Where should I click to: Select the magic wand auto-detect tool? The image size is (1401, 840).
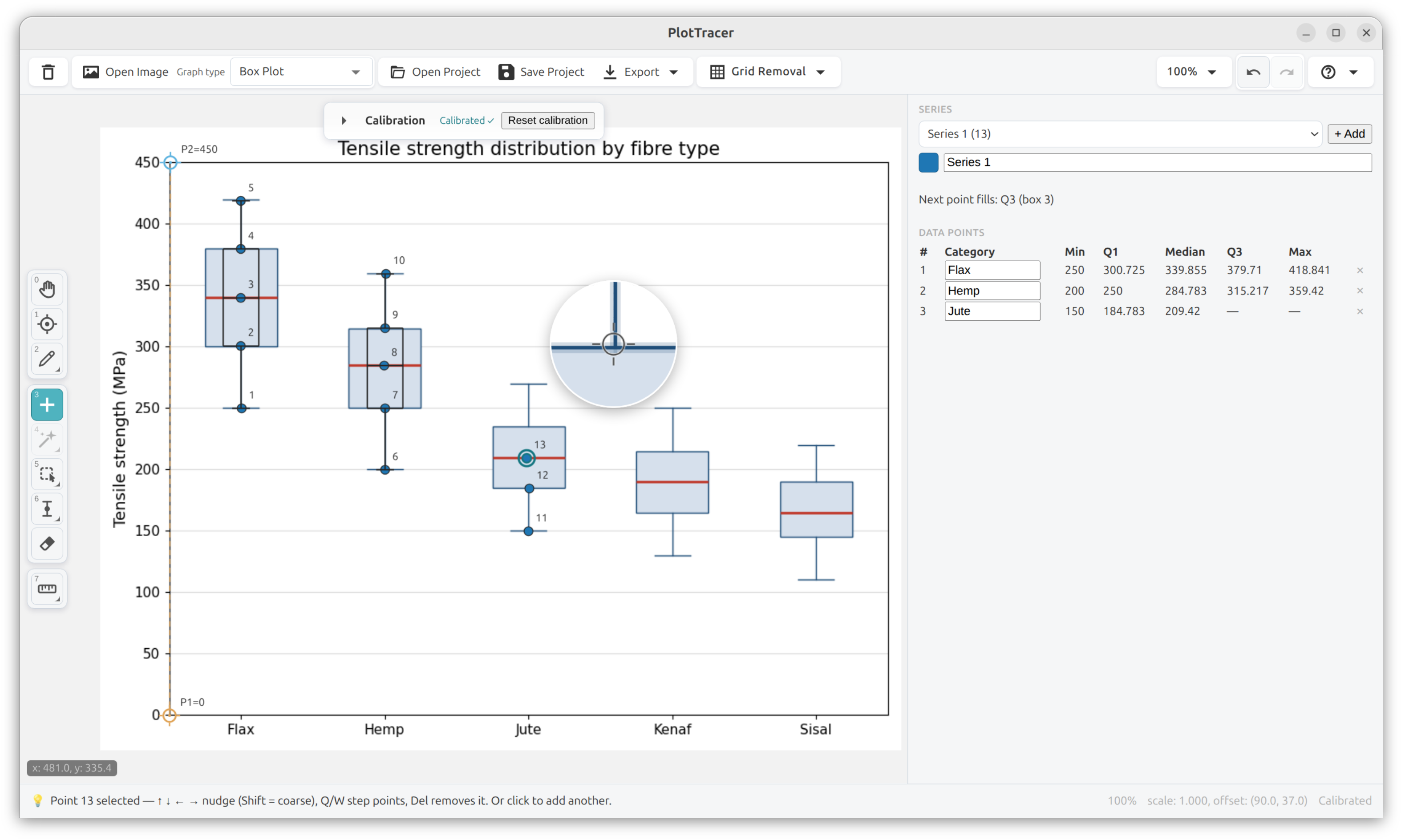(x=47, y=439)
